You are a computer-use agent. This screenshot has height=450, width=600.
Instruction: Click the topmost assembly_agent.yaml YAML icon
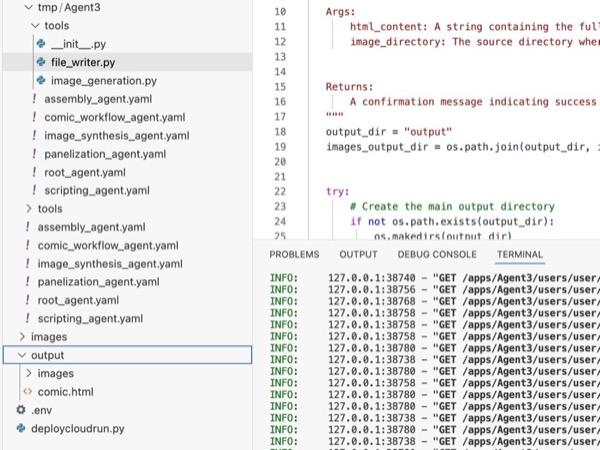coord(34,99)
